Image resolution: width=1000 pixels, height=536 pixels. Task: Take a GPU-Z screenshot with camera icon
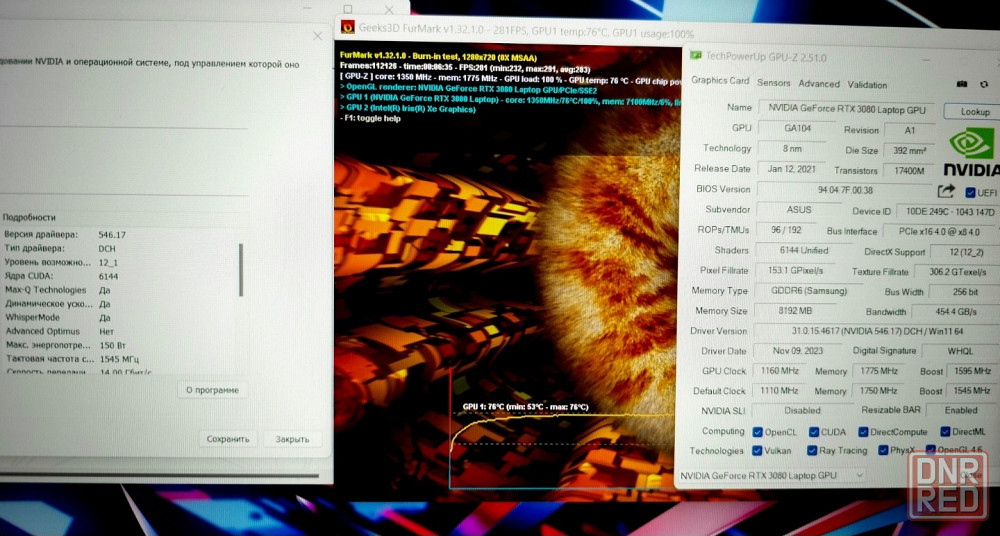962,85
